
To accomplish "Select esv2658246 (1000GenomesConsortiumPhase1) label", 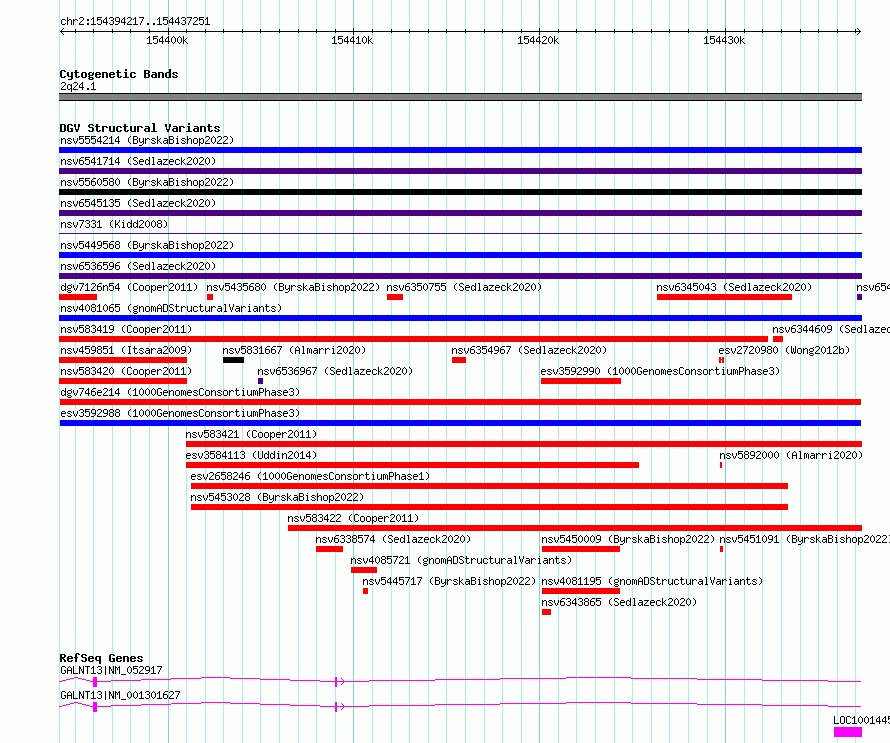I will pyautogui.click(x=310, y=476).
